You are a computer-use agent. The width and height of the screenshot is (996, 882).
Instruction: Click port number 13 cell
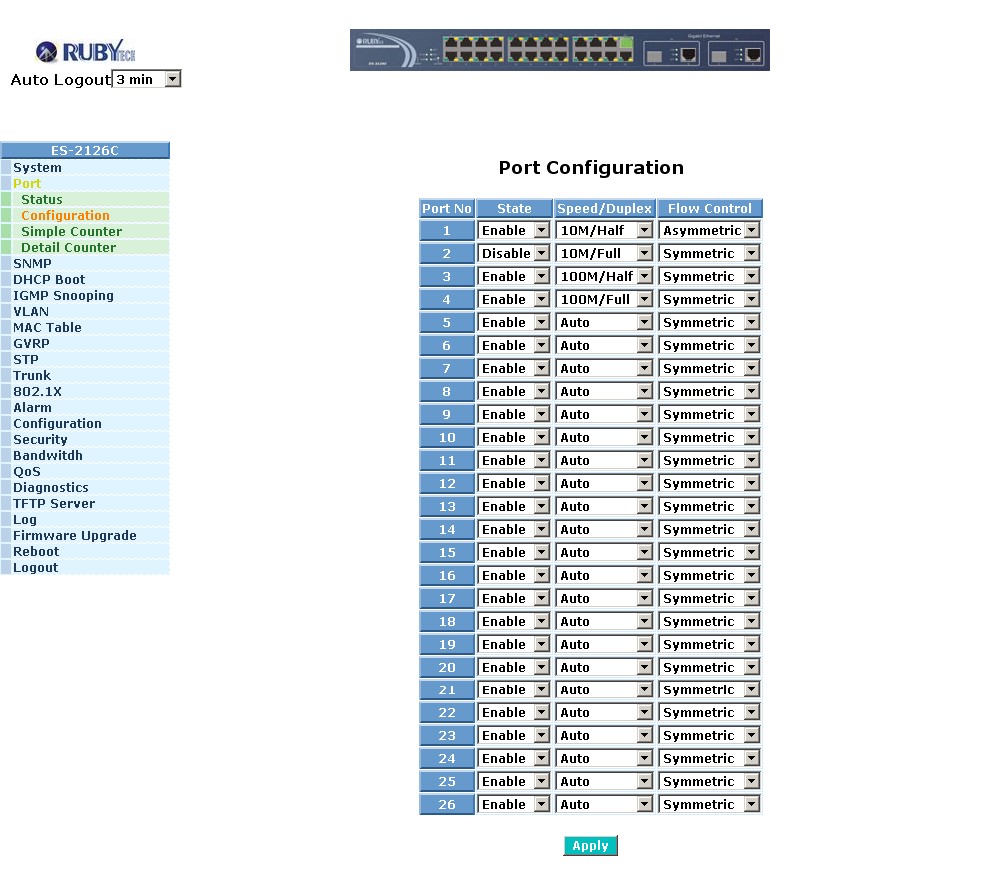pos(447,506)
